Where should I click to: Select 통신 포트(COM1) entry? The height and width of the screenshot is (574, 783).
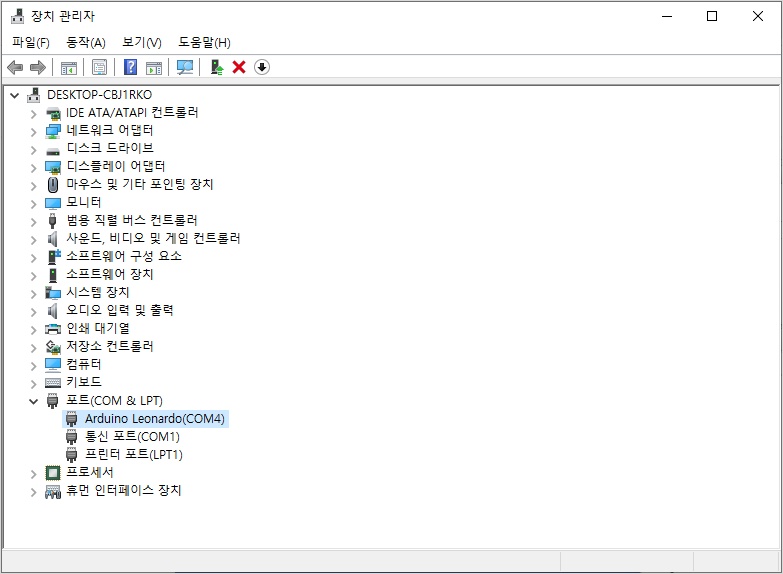[x=132, y=437]
